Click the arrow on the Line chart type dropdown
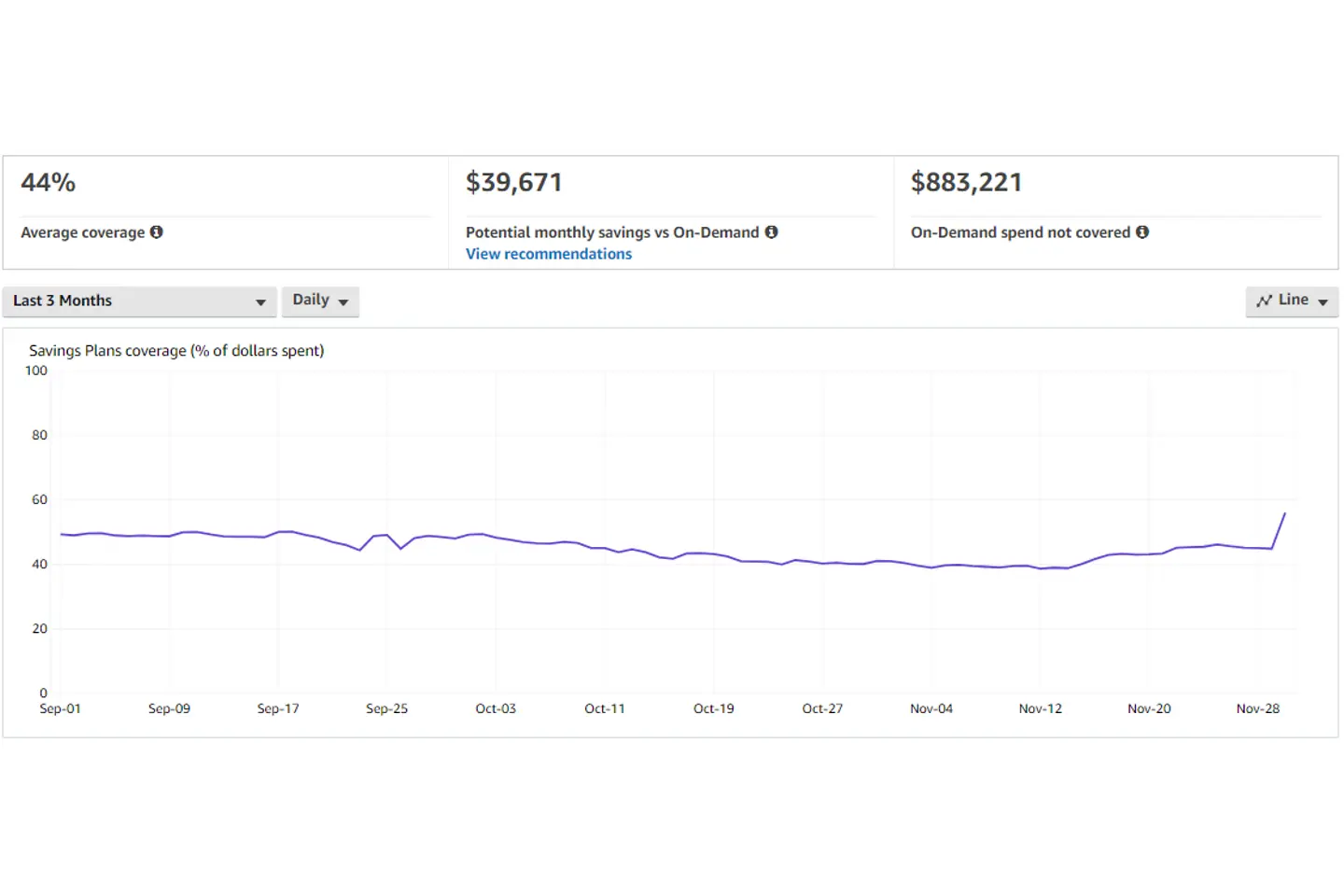The height and width of the screenshot is (896, 1344). coord(1323,301)
